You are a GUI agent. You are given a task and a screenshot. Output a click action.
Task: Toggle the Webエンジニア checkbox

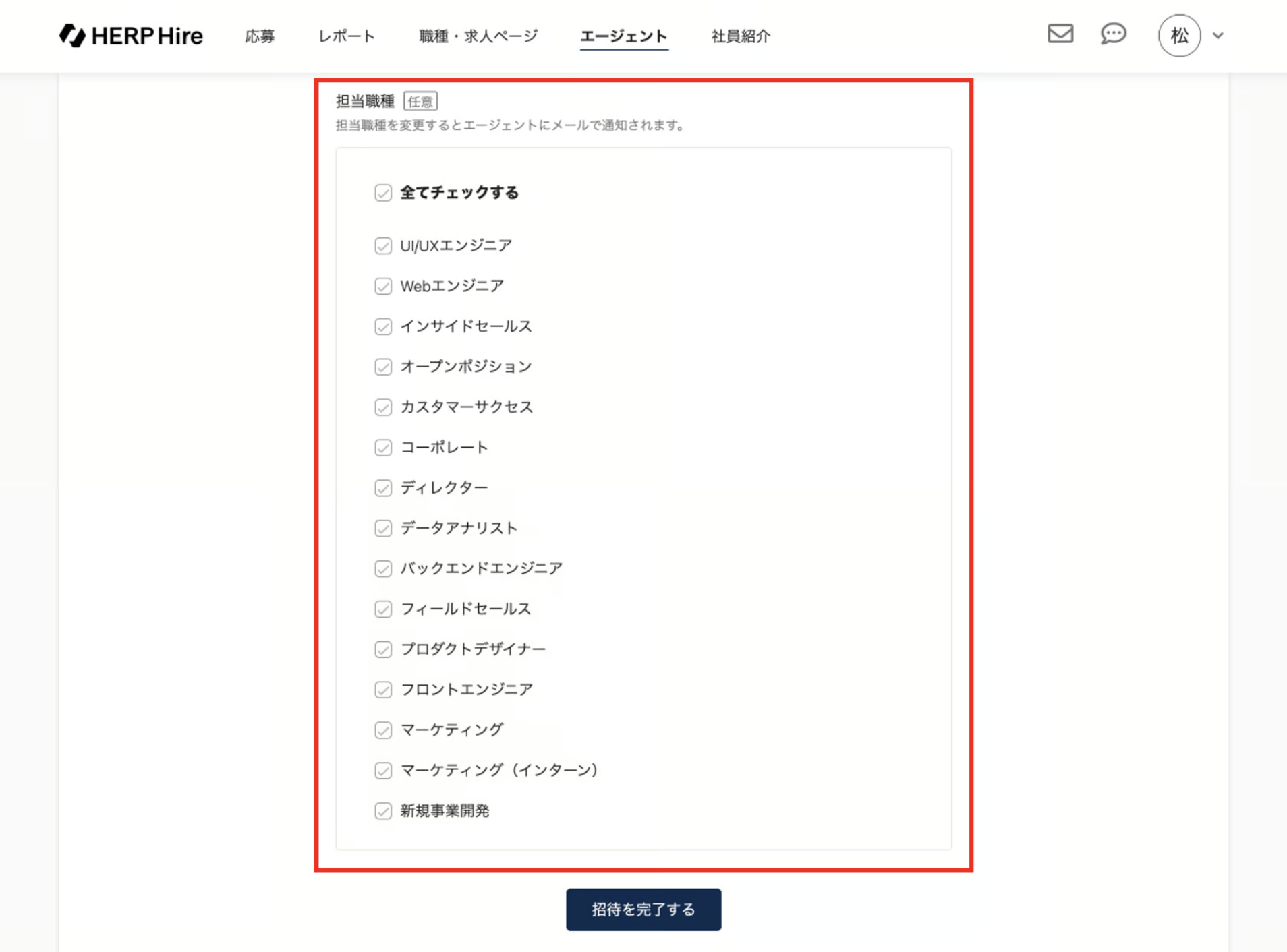pos(383,287)
